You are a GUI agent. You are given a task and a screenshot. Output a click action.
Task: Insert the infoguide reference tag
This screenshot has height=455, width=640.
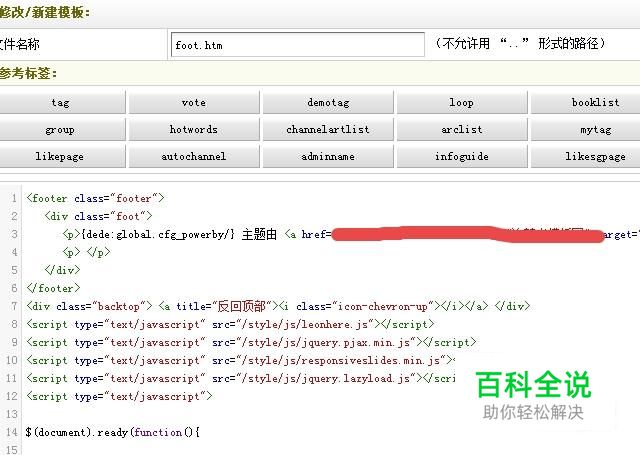coord(462,156)
